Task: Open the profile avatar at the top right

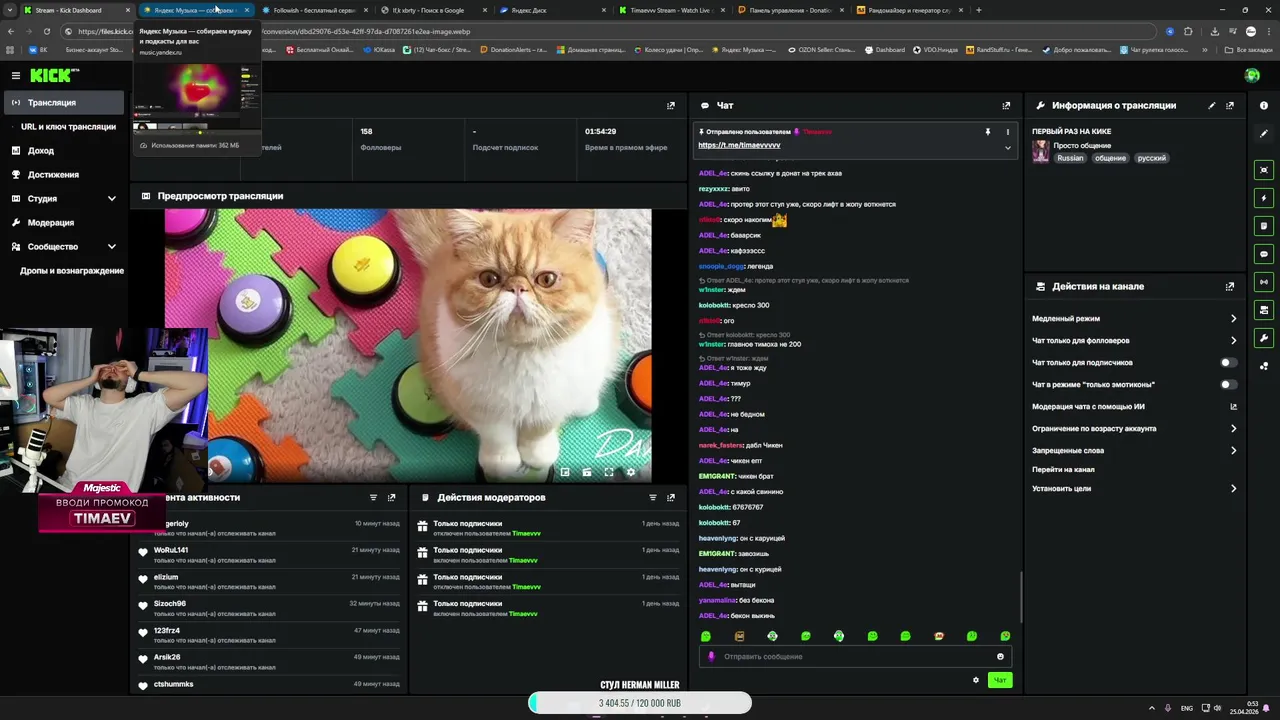Action: pos(1252,75)
